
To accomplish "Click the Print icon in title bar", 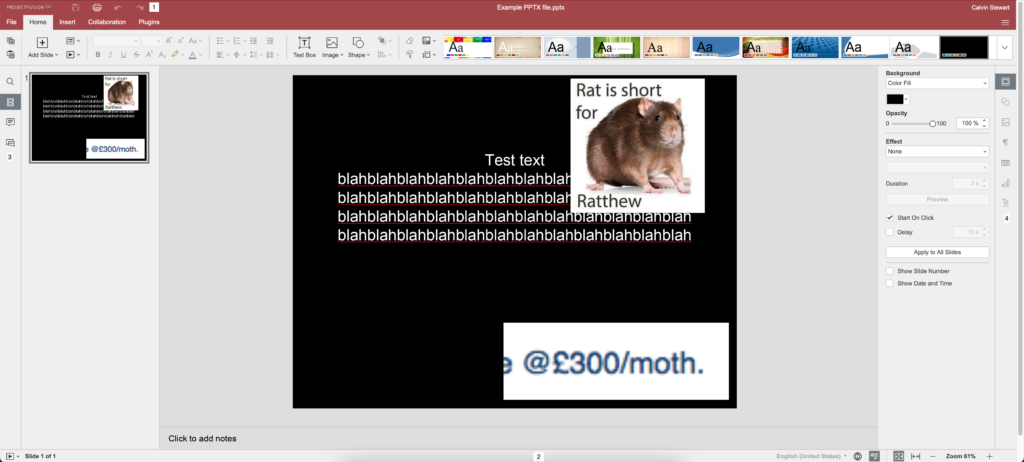I will tap(97, 7).
